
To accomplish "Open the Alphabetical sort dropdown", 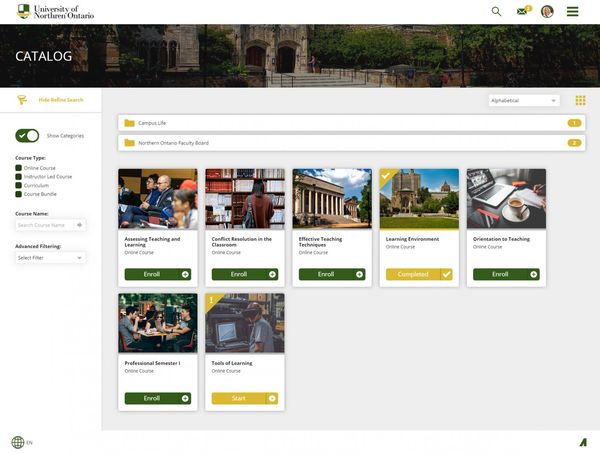I will (x=524, y=100).
